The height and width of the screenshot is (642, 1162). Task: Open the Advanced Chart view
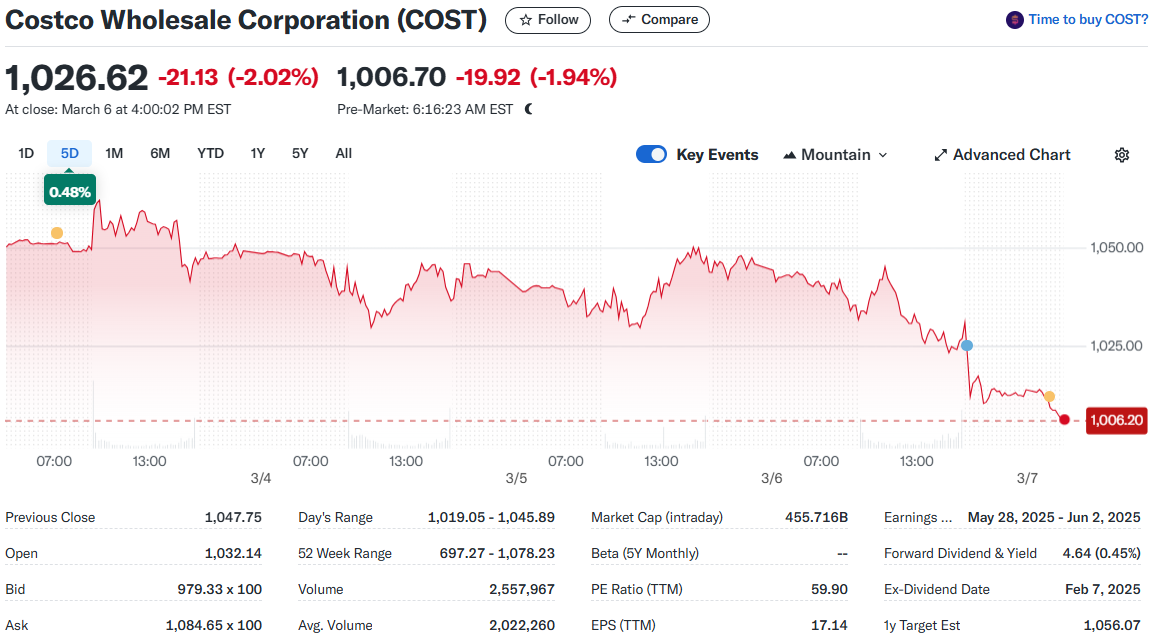[x=1002, y=155]
